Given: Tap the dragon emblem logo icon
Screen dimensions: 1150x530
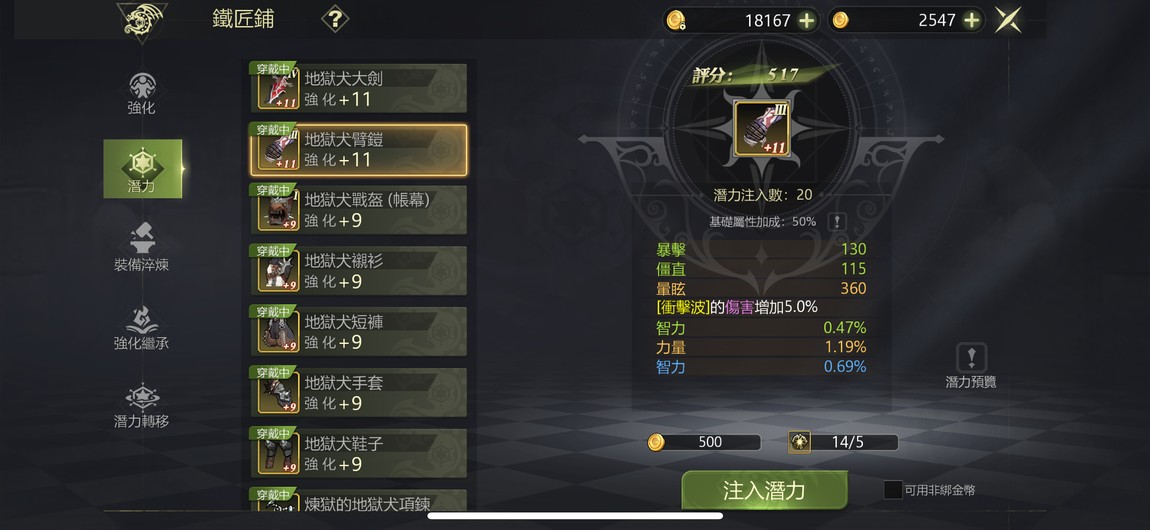Looking at the screenshot, I should (x=142, y=21).
